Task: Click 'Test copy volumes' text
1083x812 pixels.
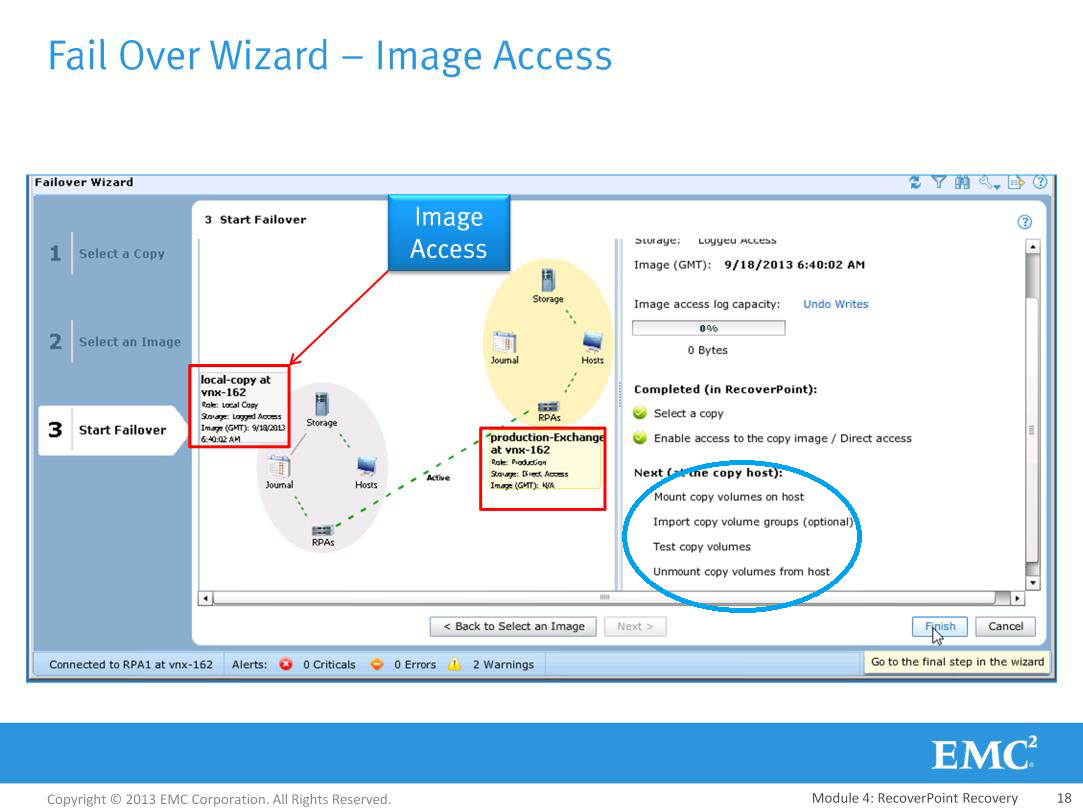Action: 702,546
